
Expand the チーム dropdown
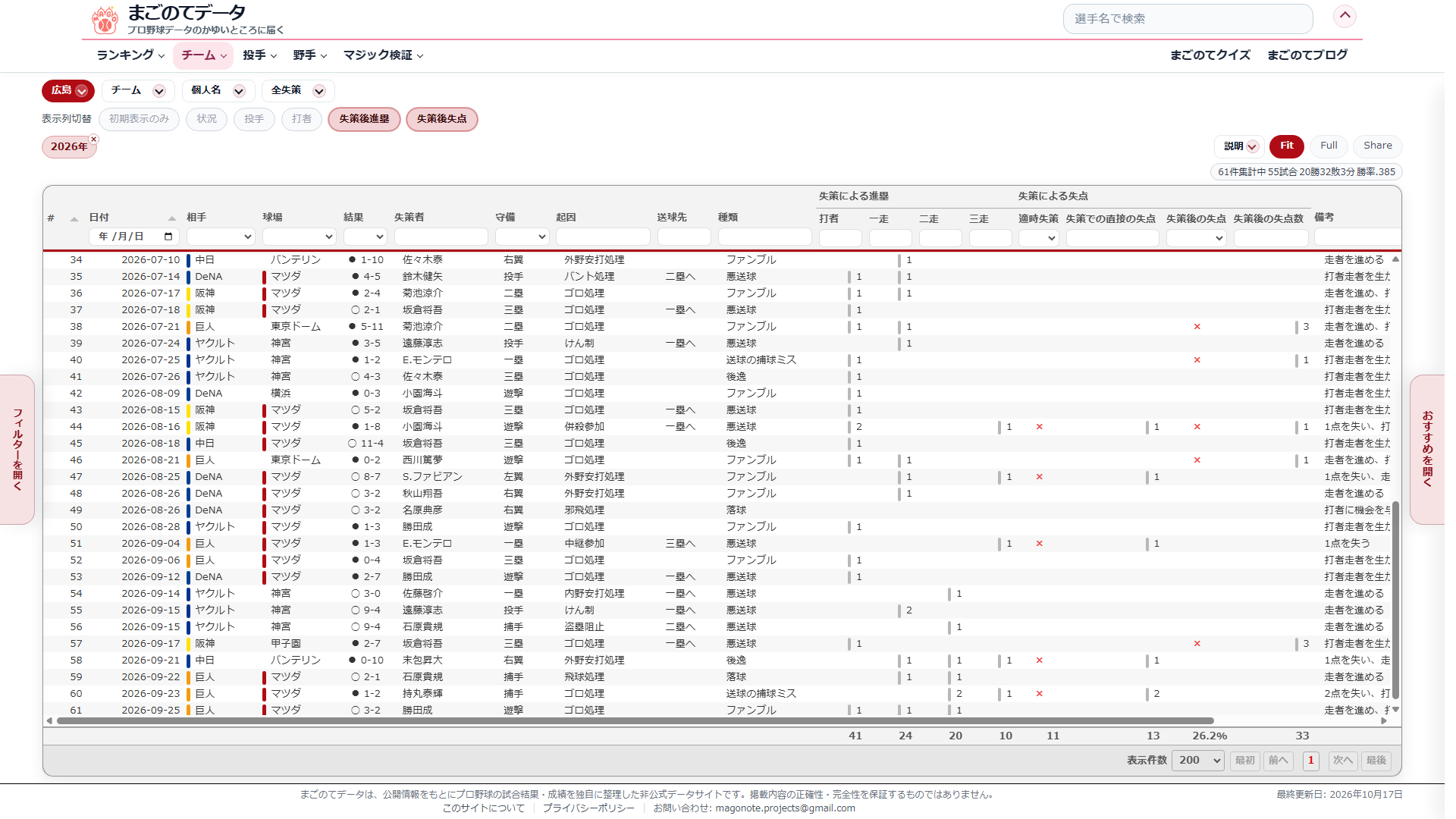[x=138, y=91]
